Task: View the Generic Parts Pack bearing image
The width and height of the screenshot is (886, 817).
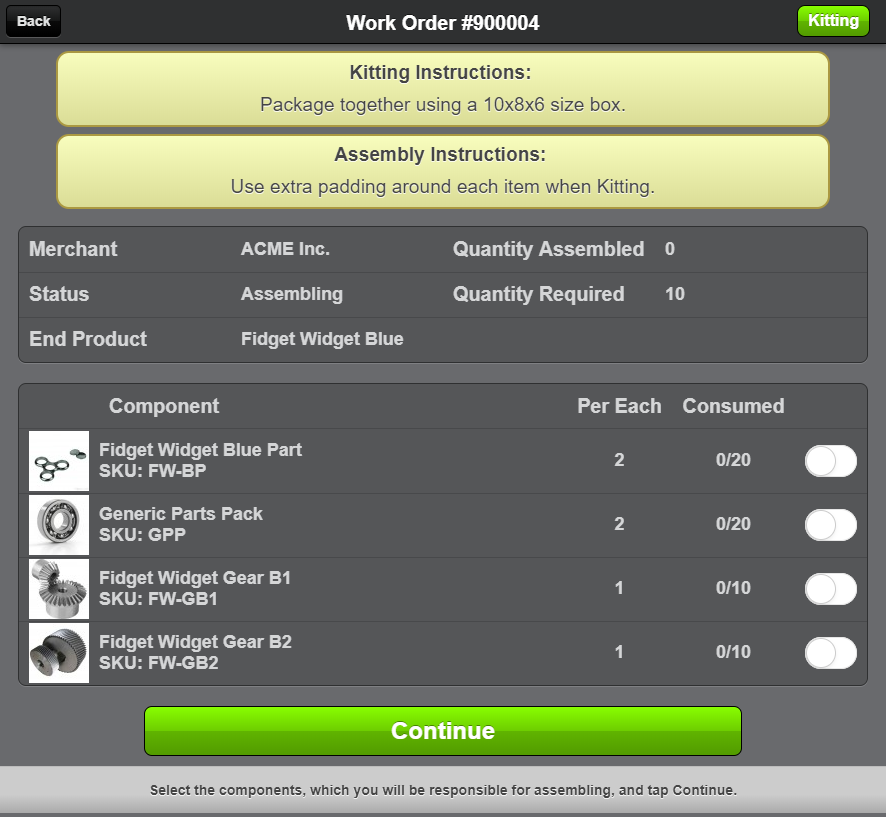Action: click(x=59, y=525)
